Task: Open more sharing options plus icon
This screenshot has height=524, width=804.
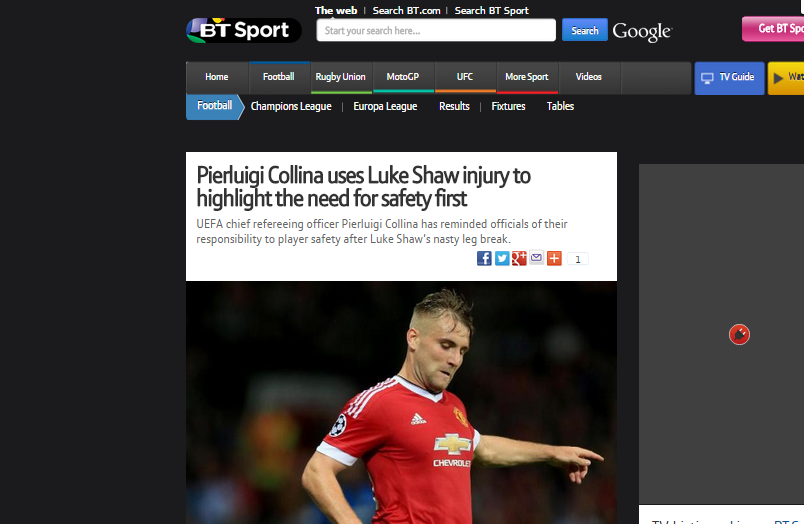Action: (554, 258)
